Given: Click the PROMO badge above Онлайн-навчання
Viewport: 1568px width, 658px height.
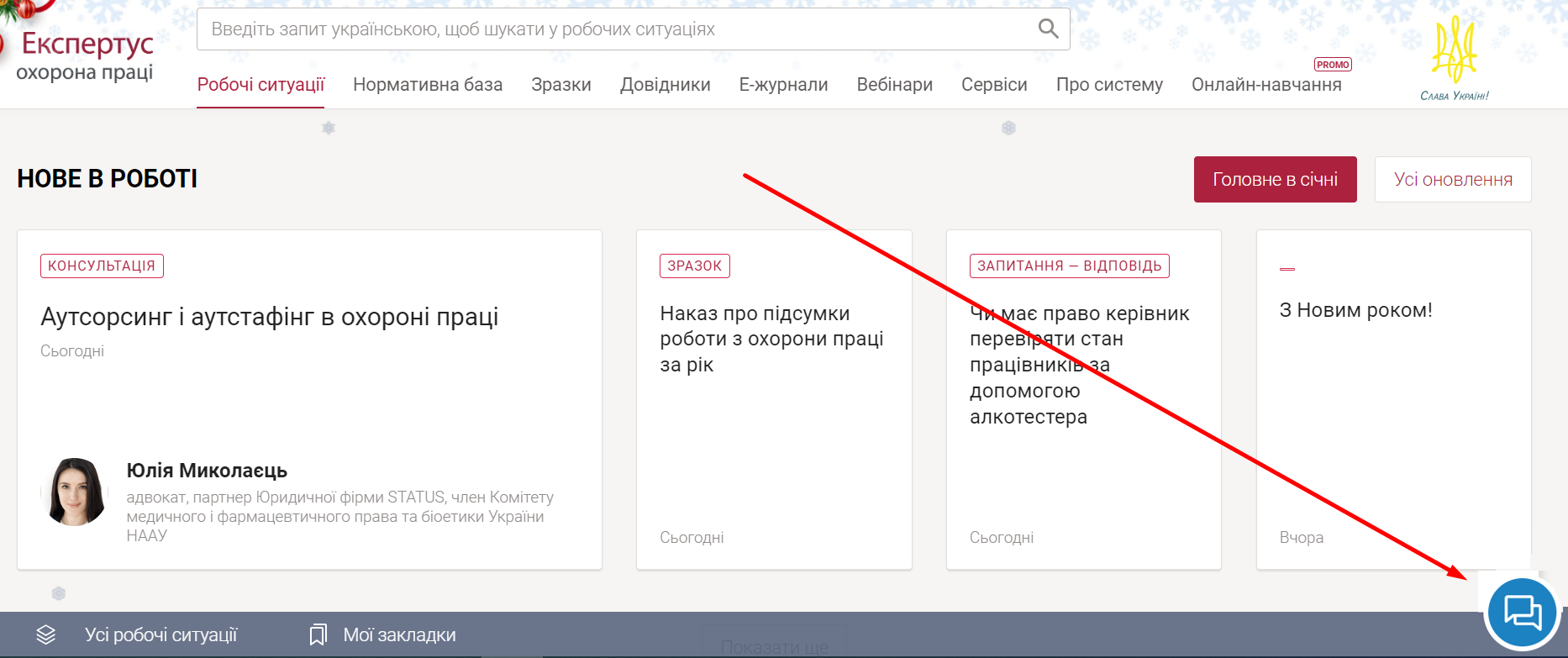Looking at the screenshot, I should pyautogui.click(x=1333, y=65).
